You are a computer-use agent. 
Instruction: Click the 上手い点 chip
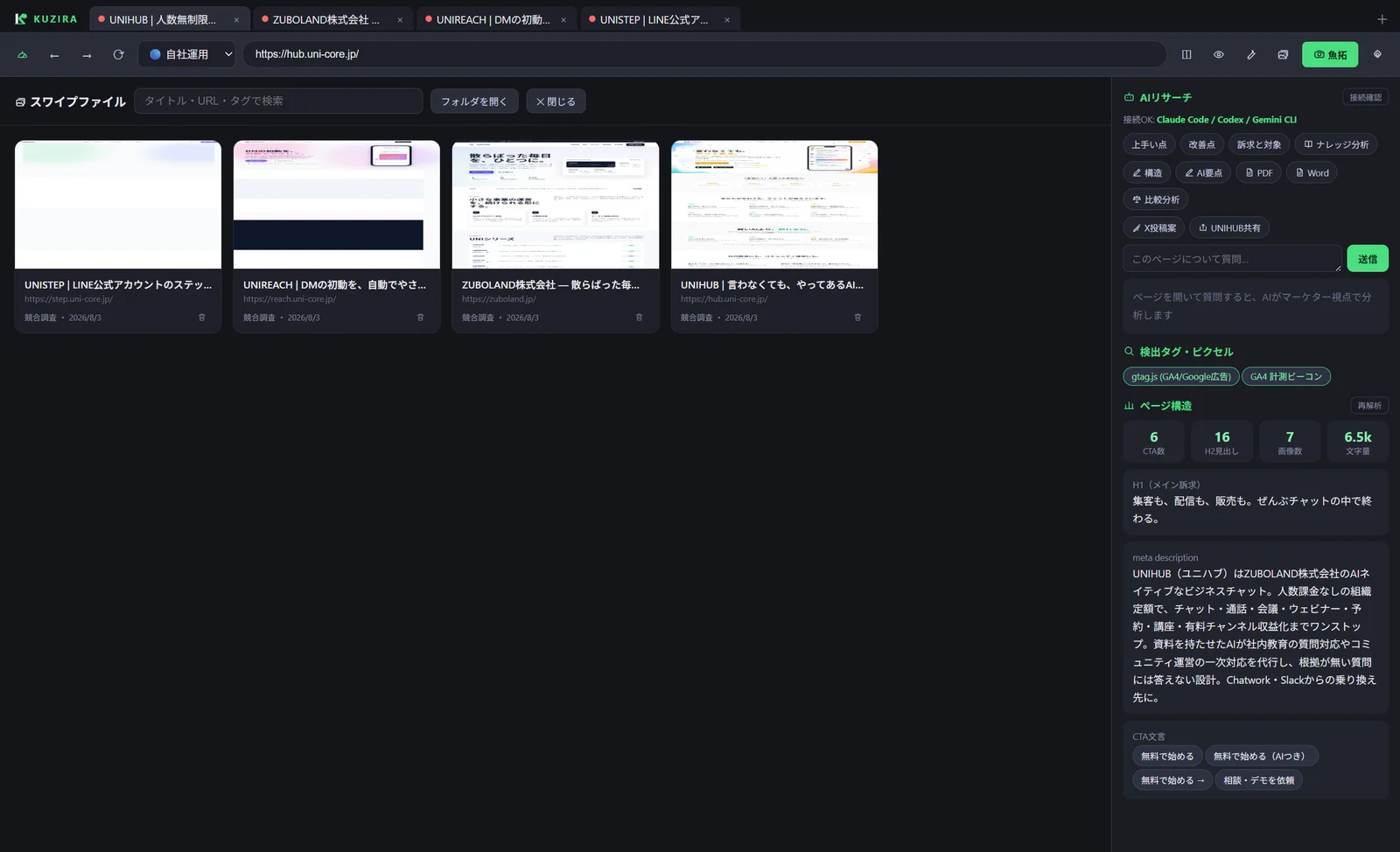pos(1149,144)
